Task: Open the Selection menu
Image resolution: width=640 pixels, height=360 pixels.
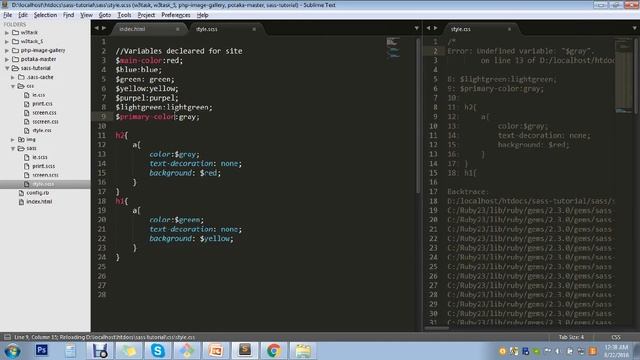Action: 45,15
